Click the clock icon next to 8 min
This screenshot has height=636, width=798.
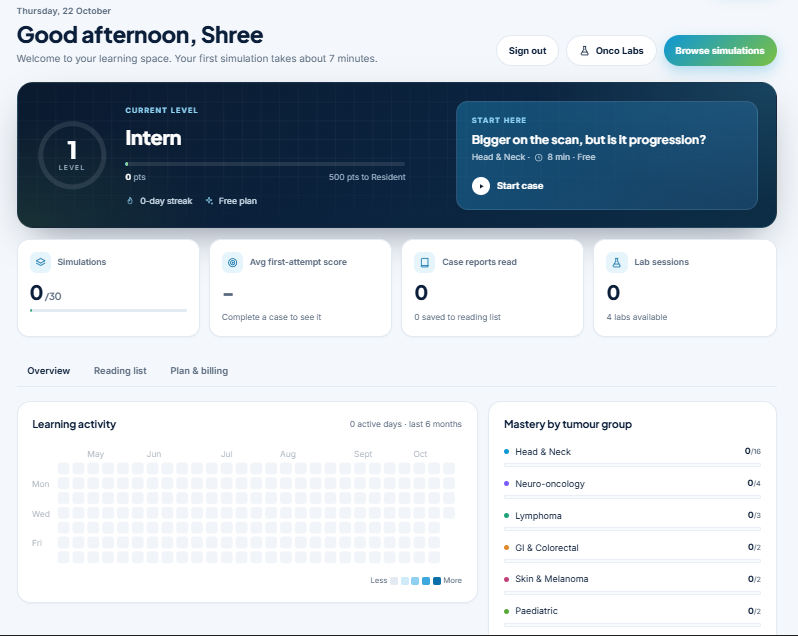(538, 158)
